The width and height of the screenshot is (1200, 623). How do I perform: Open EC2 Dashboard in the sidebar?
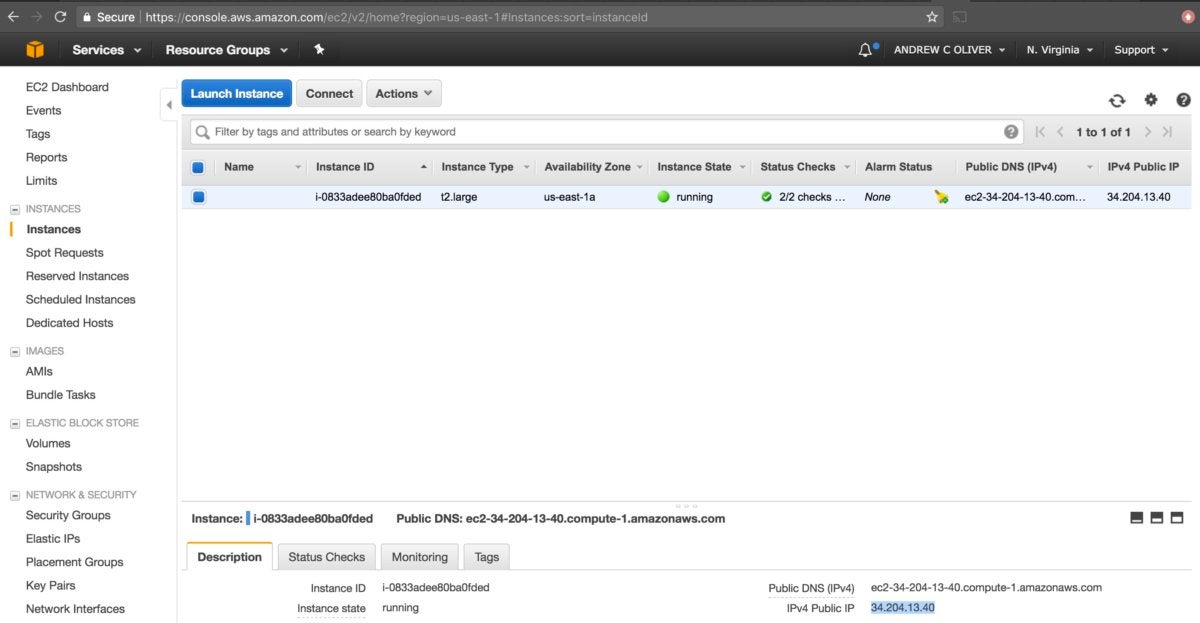pyautogui.click(x=67, y=87)
